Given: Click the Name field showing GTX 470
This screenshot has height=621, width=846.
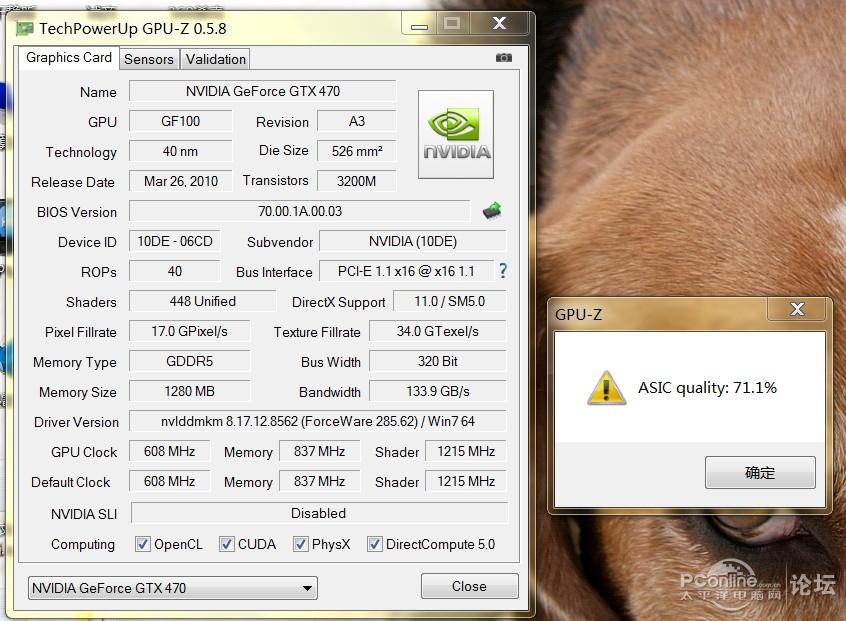Looking at the screenshot, I should tap(263, 91).
